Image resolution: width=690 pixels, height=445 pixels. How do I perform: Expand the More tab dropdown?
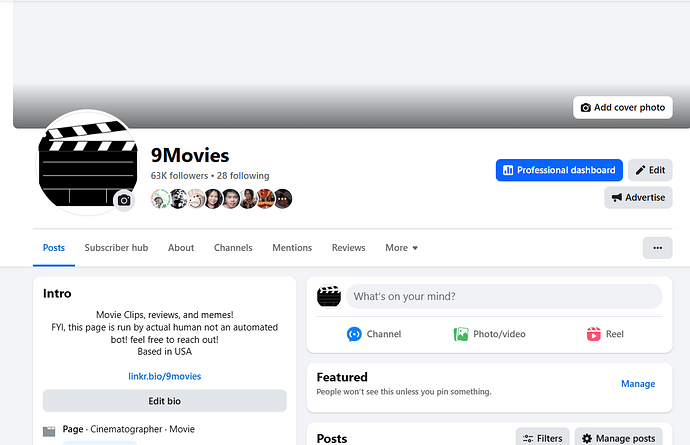point(402,248)
